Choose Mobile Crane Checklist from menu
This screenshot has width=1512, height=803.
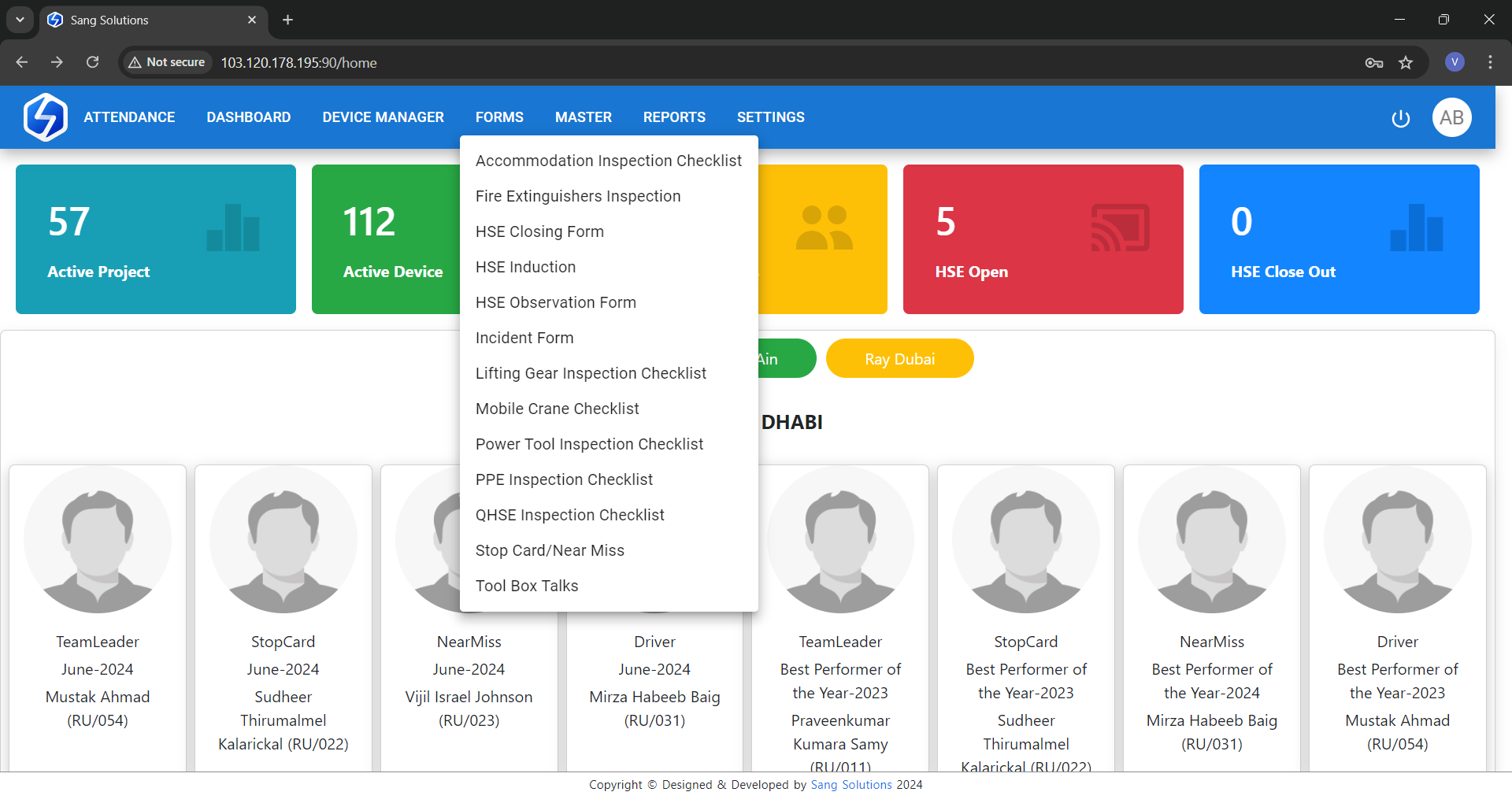(557, 409)
